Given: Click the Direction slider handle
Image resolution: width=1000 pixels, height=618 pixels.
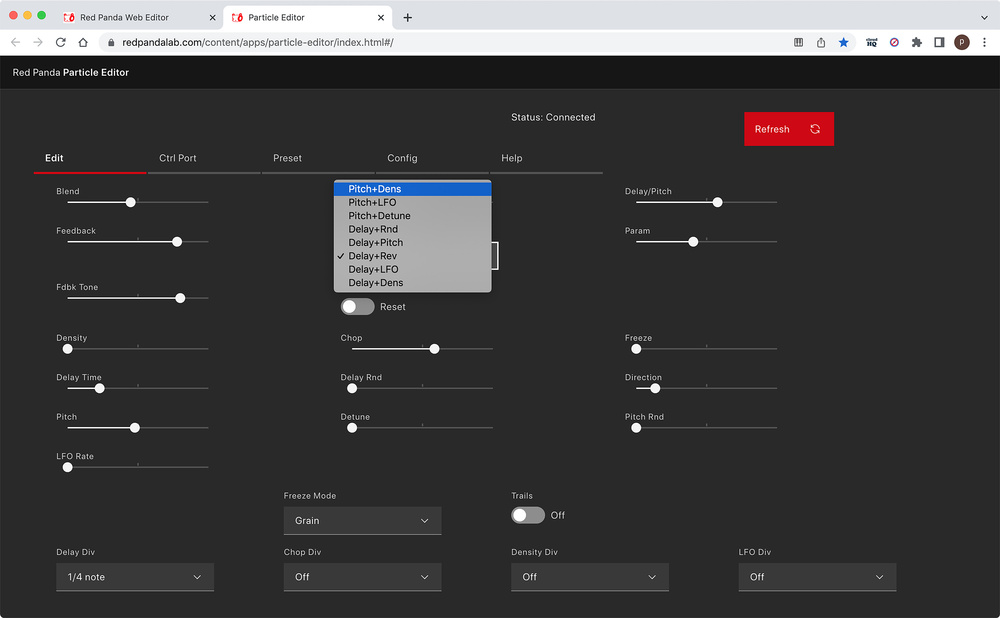Looking at the screenshot, I should (655, 388).
